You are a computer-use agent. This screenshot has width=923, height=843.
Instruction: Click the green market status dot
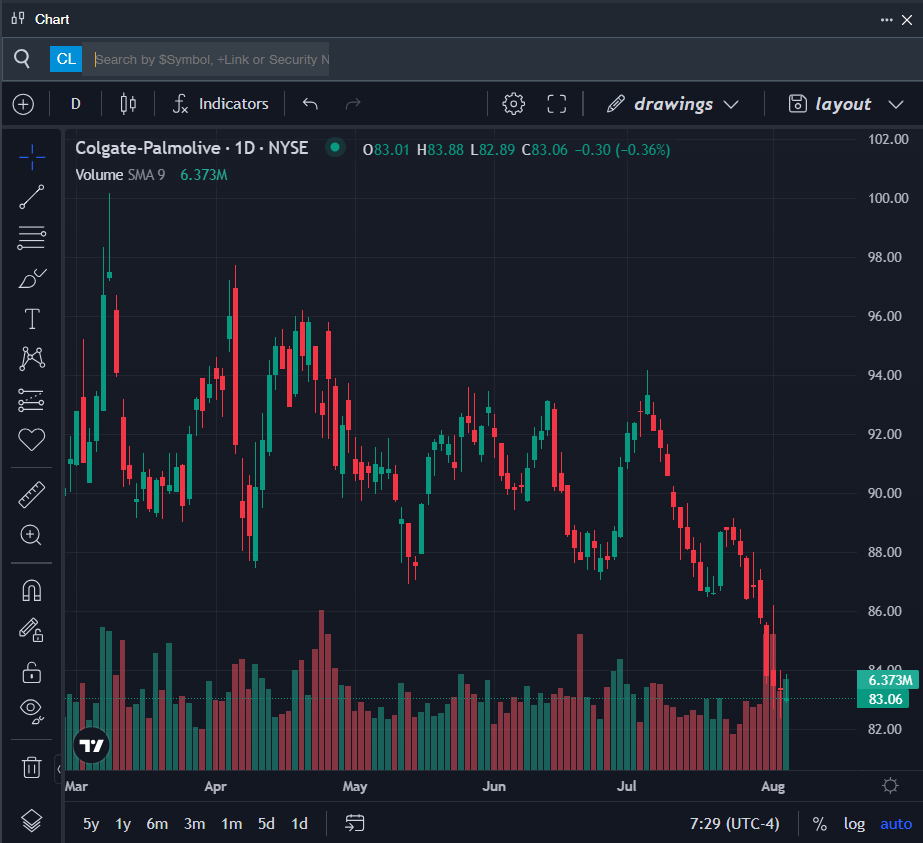[x=335, y=147]
